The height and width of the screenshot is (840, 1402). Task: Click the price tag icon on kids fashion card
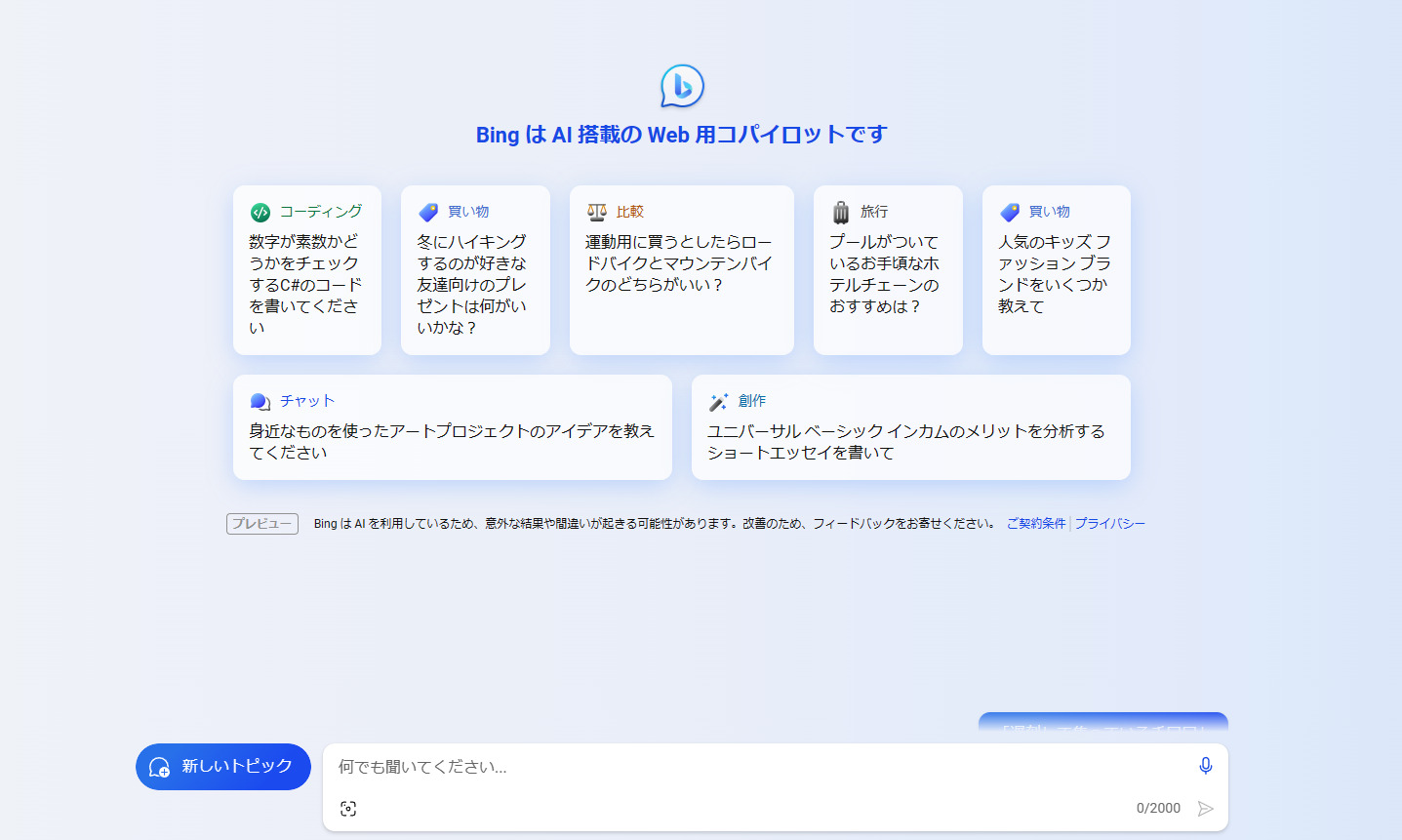1010,212
